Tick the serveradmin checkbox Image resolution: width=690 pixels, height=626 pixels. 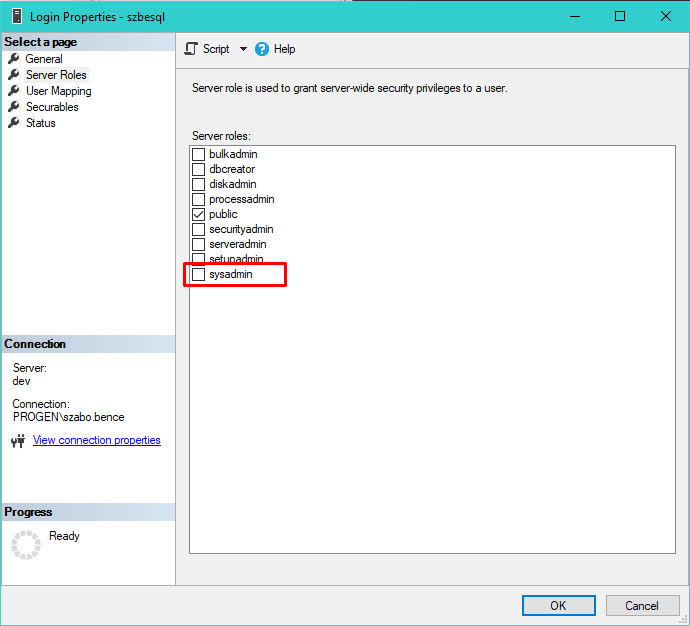pos(198,244)
